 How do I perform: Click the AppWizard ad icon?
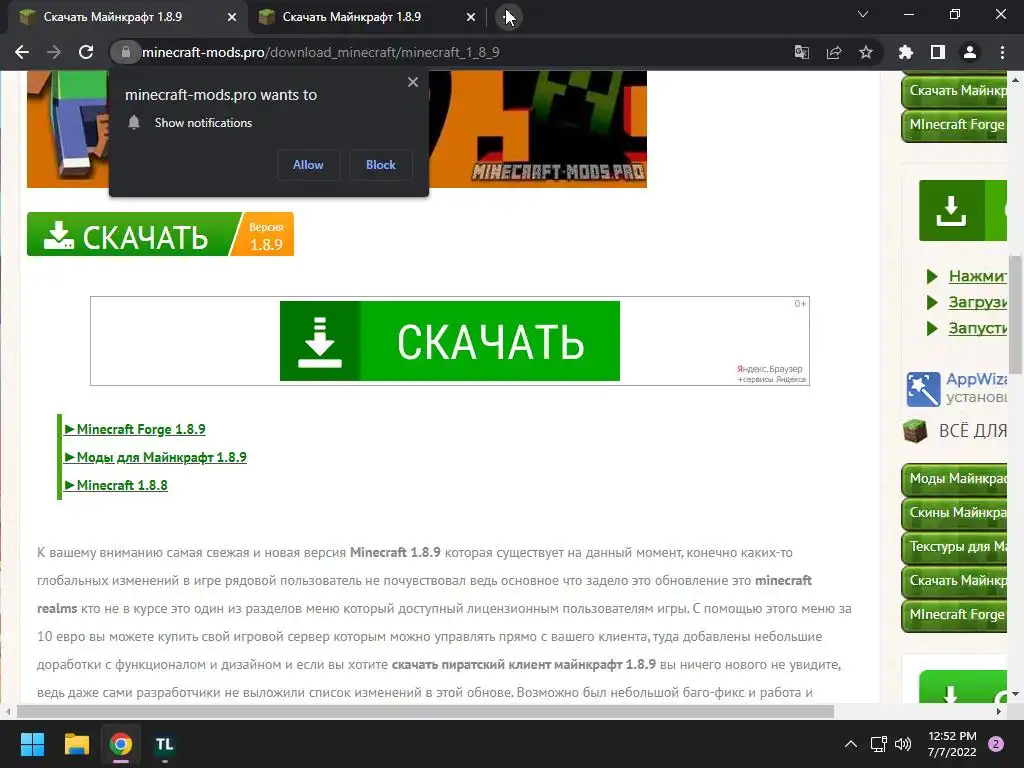click(923, 389)
